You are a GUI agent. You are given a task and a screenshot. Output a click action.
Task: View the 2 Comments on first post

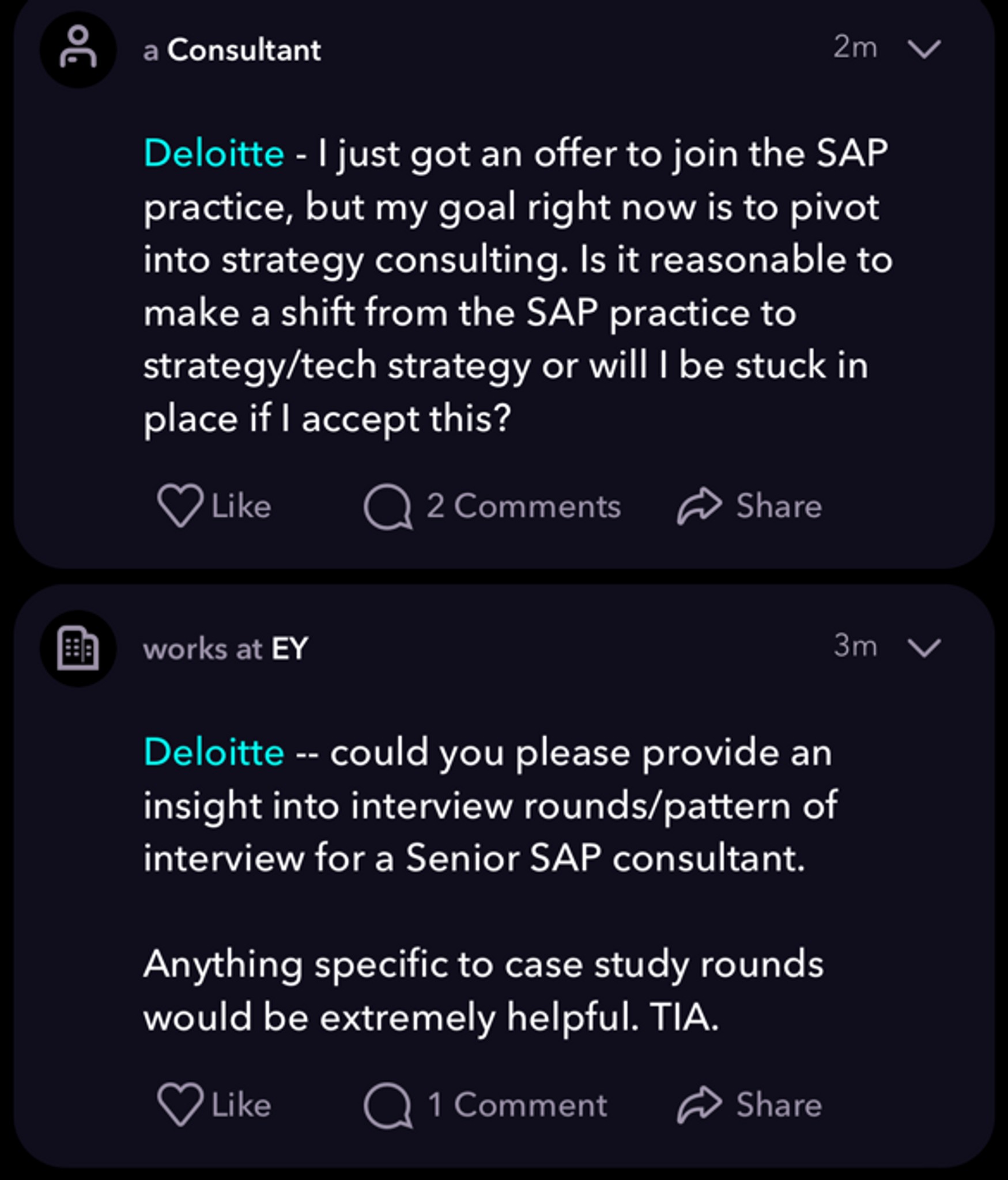coord(523,506)
